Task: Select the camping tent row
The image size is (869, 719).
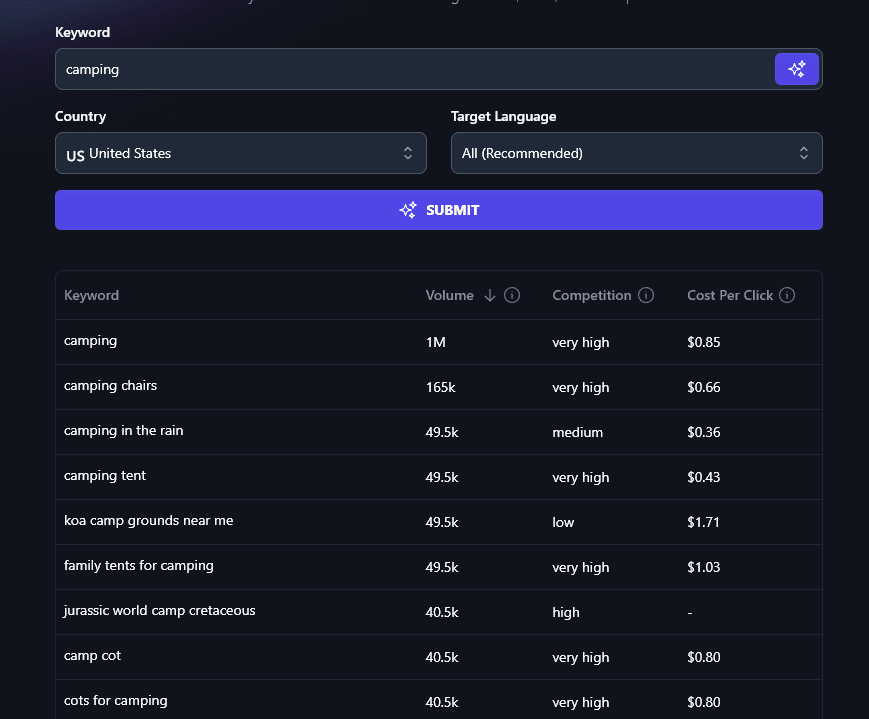Action: [105, 476]
